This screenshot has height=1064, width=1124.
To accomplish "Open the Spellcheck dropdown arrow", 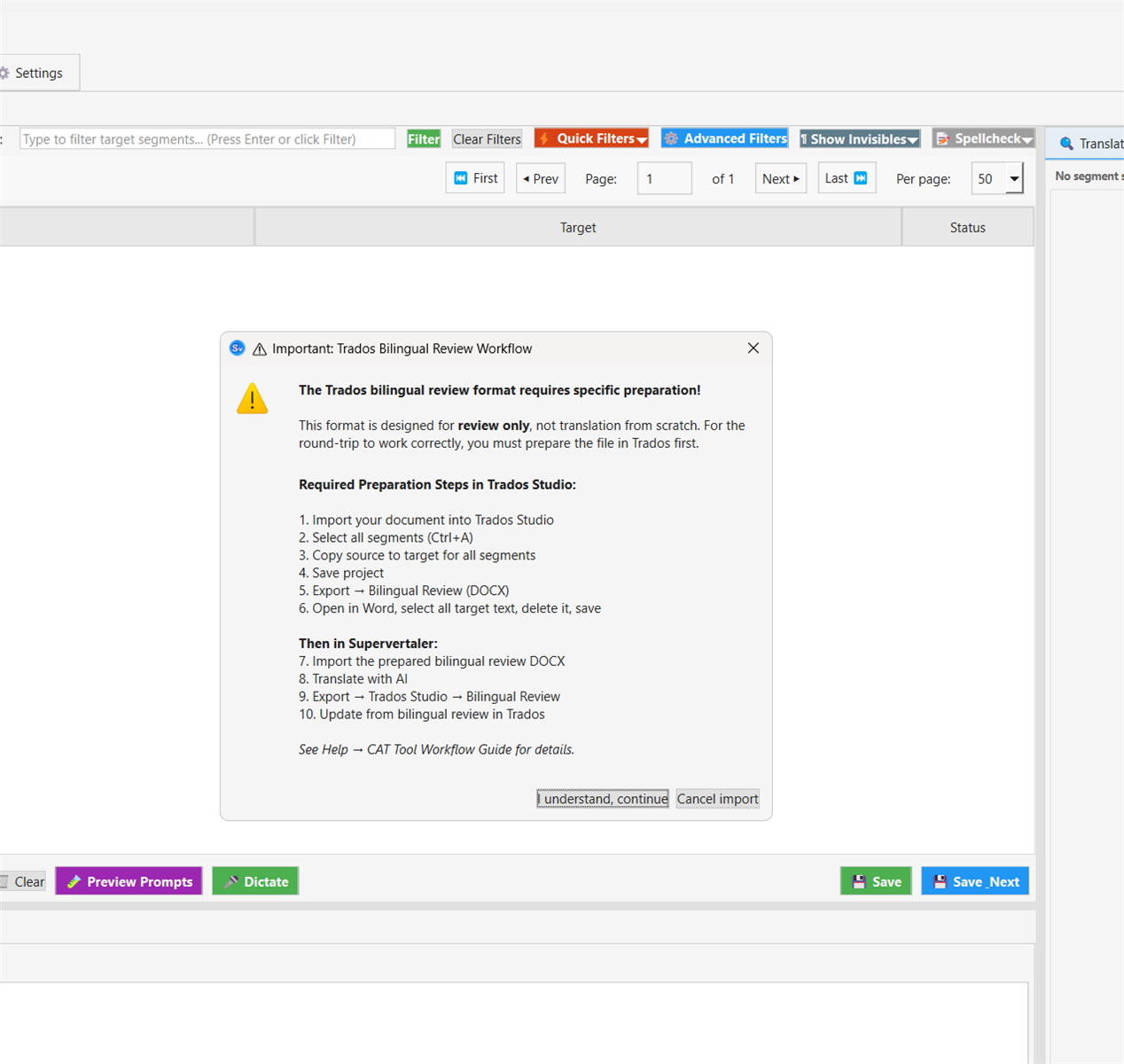I will [x=1026, y=138].
